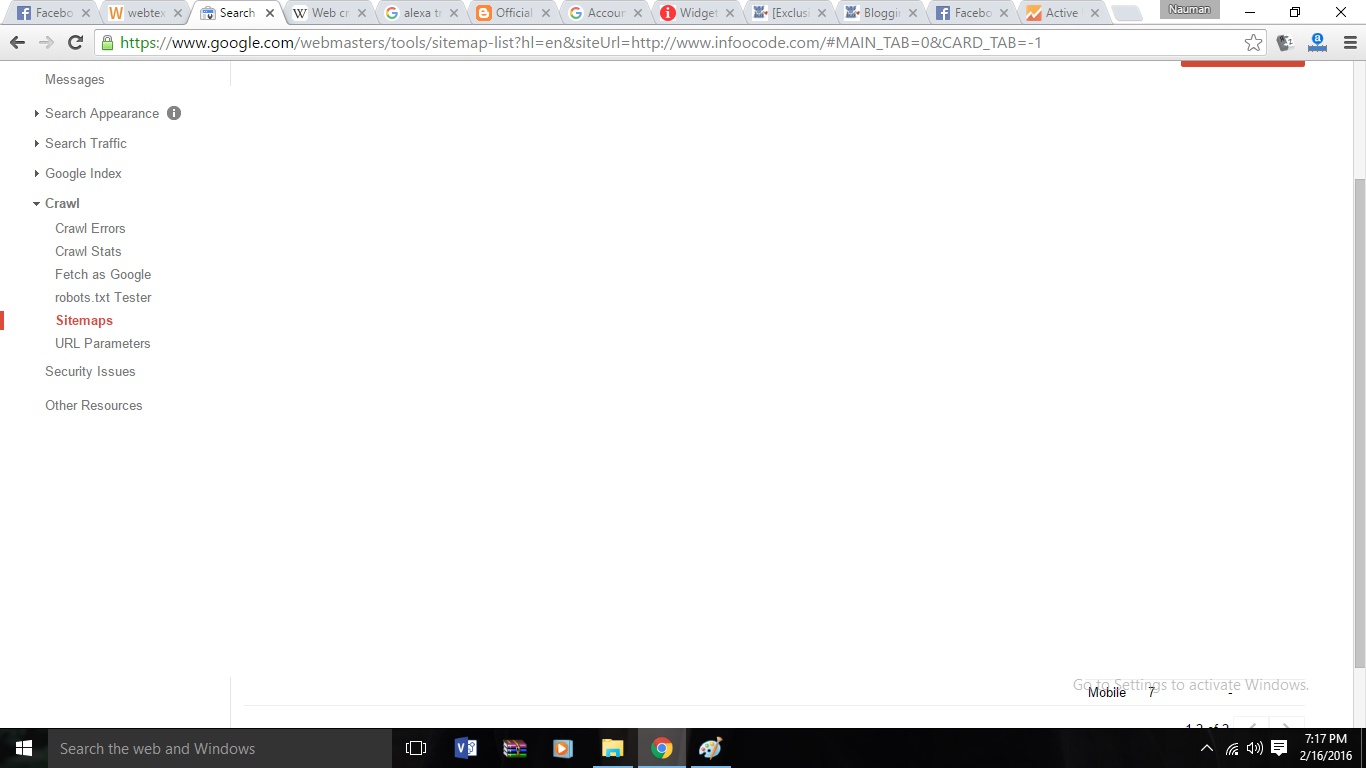Switch to the Web crawler Wikipedia tab

[321, 13]
